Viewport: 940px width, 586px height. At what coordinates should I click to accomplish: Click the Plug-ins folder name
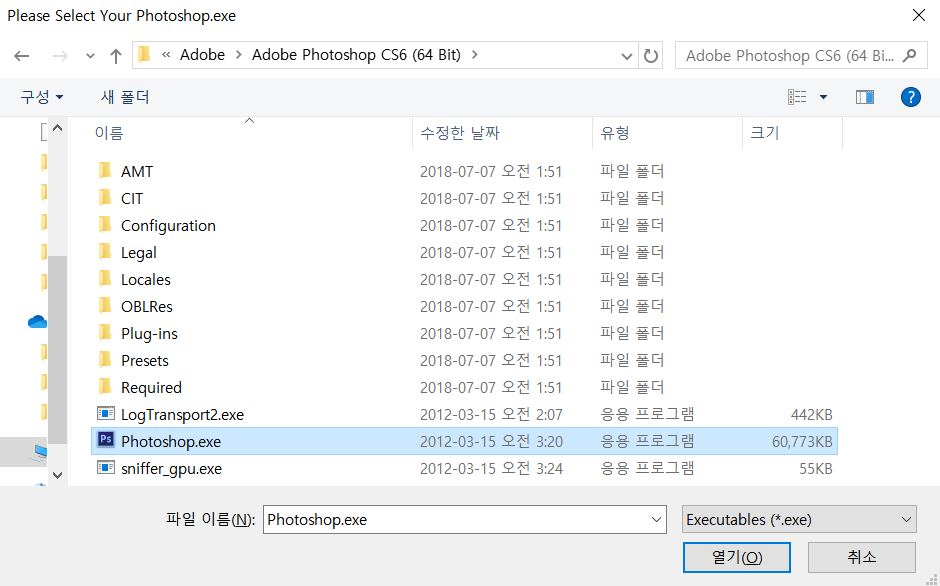coord(149,333)
